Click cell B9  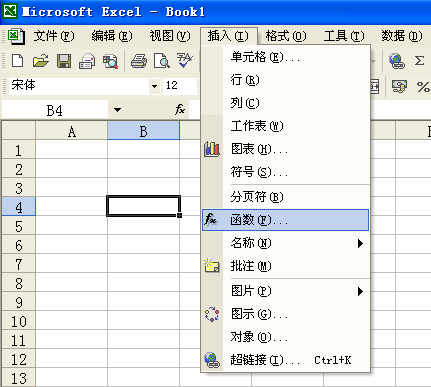[x=144, y=302]
